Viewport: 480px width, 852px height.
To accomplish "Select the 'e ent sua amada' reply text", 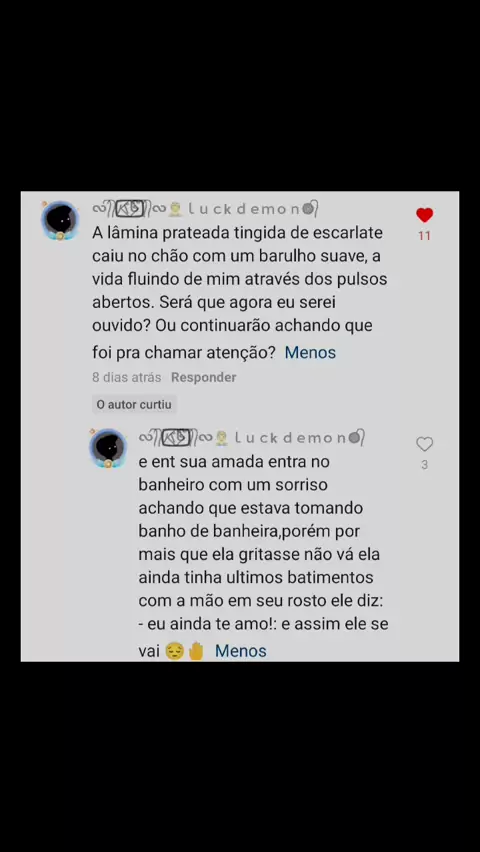I will point(264,556).
